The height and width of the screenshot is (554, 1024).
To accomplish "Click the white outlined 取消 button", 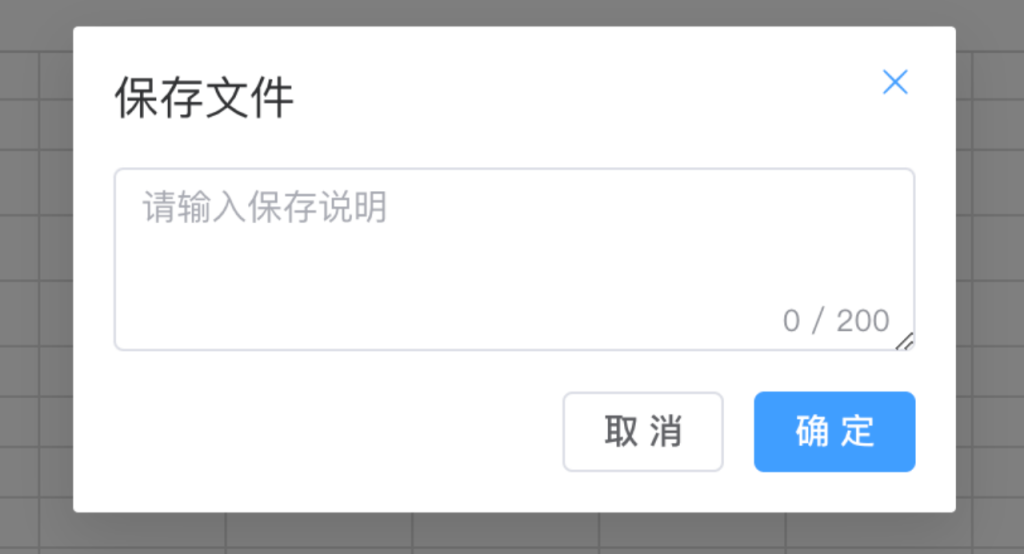I will (643, 432).
